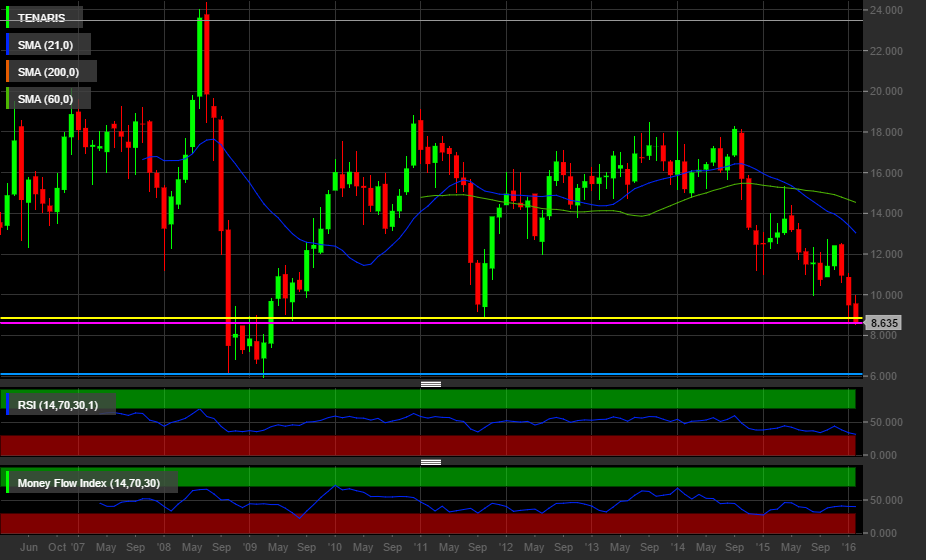Grab the resize handle above the RSI panel
Viewport: 926px width, 560px height.
[x=431, y=383]
